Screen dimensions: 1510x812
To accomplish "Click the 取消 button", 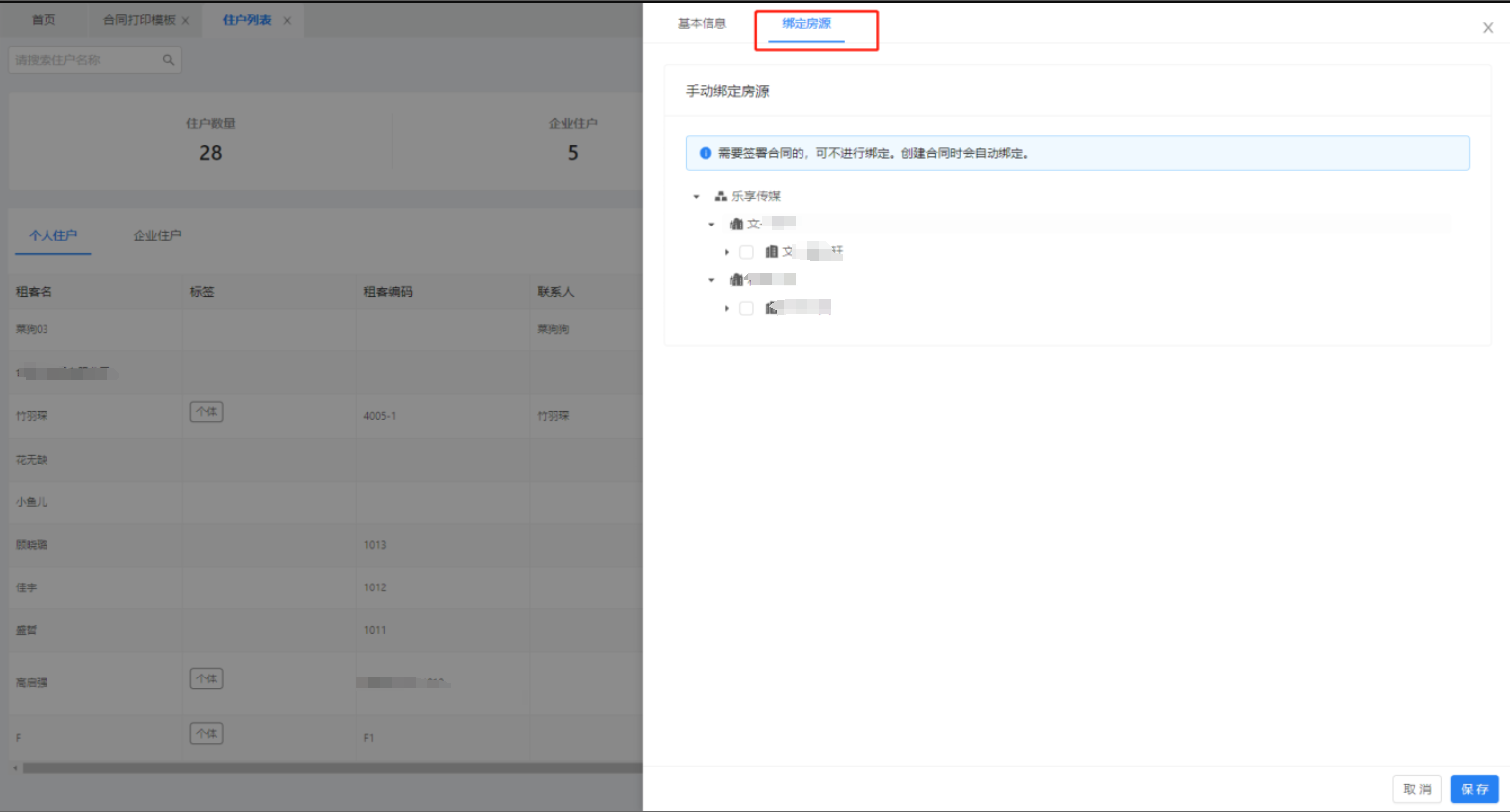I will click(x=1417, y=789).
